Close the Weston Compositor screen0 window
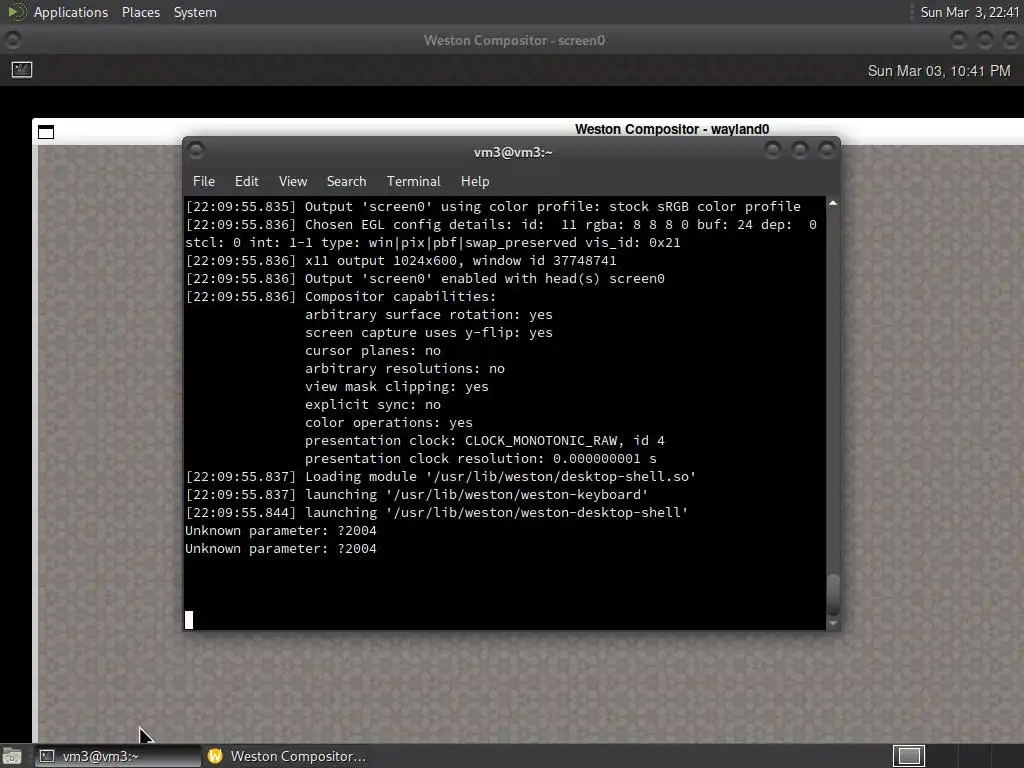Image resolution: width=1024 pixels, height=768 pixels. [x=1011, y=40]
